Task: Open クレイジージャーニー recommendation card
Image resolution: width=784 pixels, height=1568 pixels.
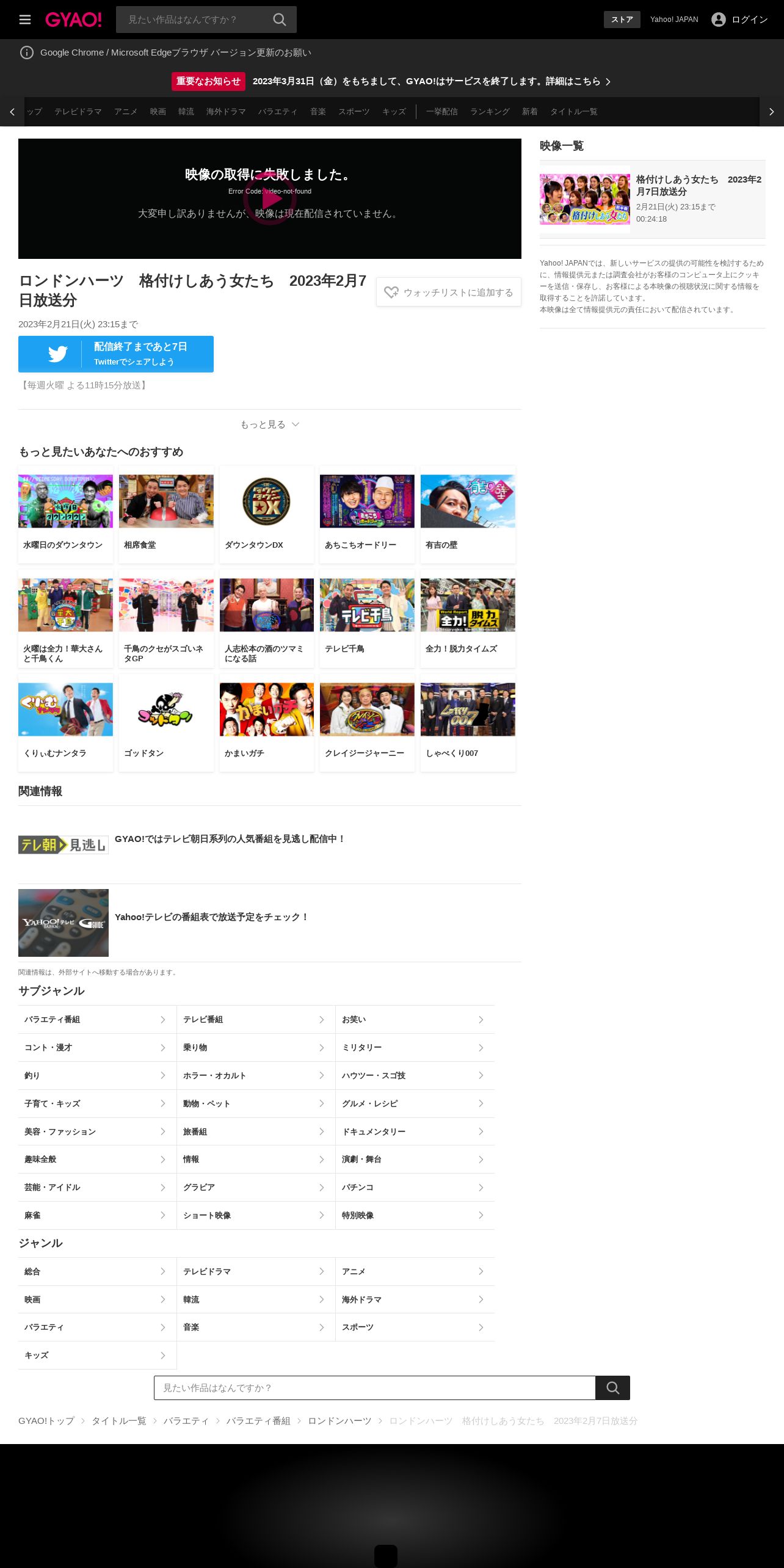Action: coord(367,723)
